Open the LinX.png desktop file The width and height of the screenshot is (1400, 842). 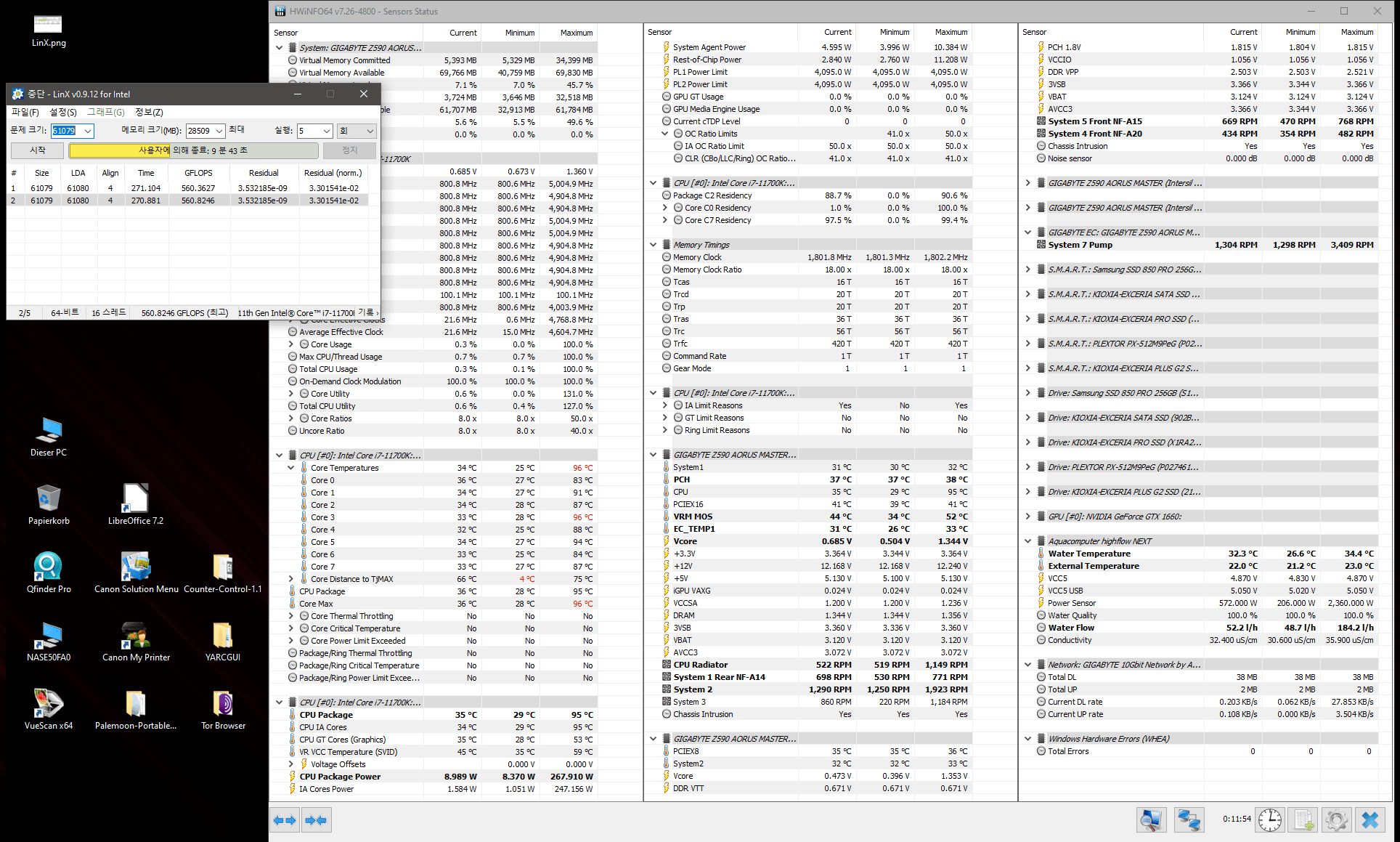[49, 31]
